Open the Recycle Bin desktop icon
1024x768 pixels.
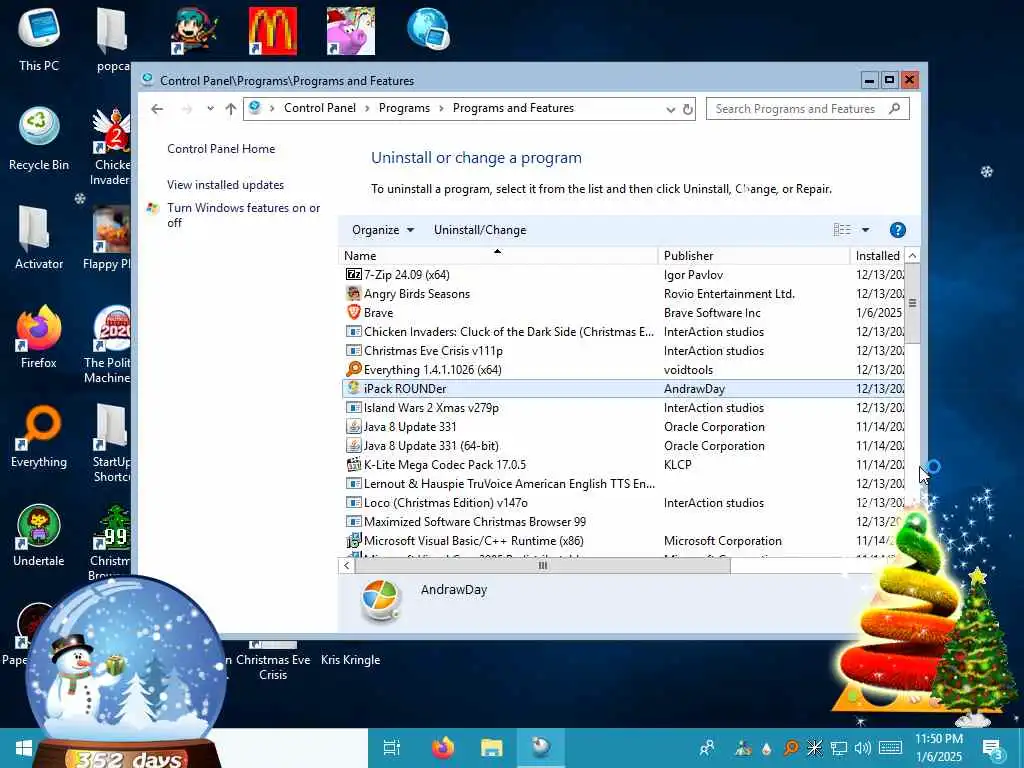(x=39, y=138)
